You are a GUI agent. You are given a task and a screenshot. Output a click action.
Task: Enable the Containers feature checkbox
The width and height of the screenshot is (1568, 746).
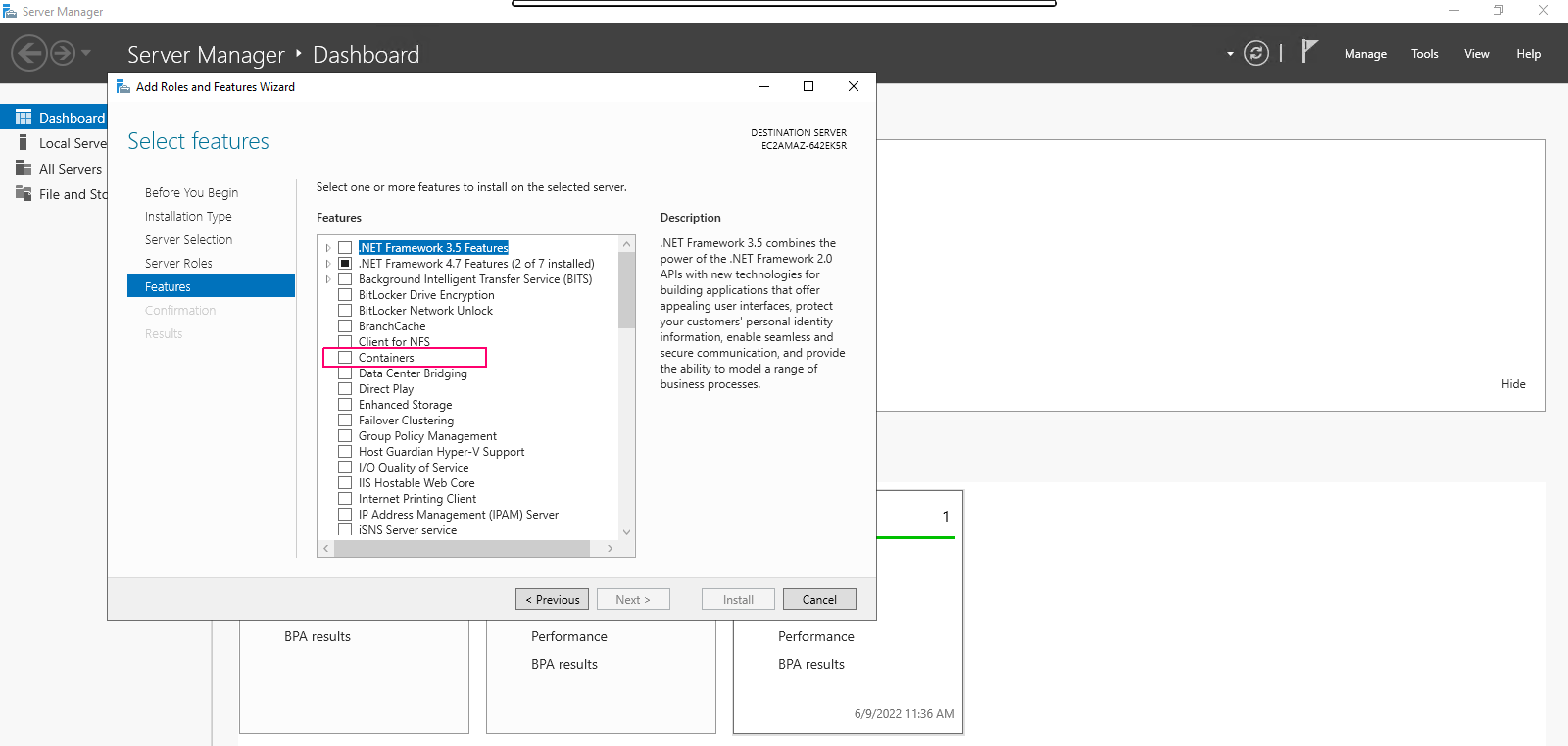[345, 358]
